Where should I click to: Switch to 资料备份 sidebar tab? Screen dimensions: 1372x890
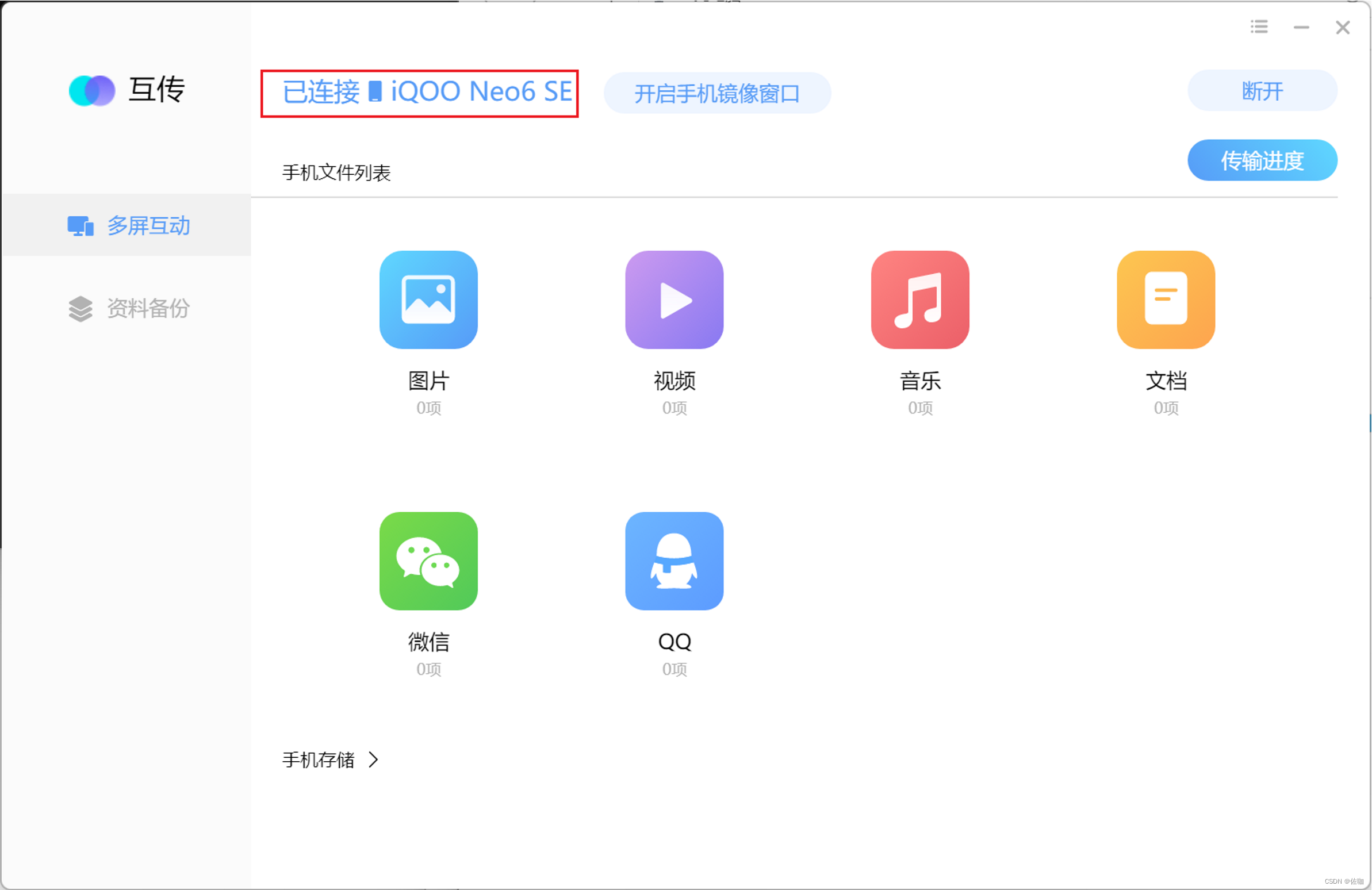127,308
